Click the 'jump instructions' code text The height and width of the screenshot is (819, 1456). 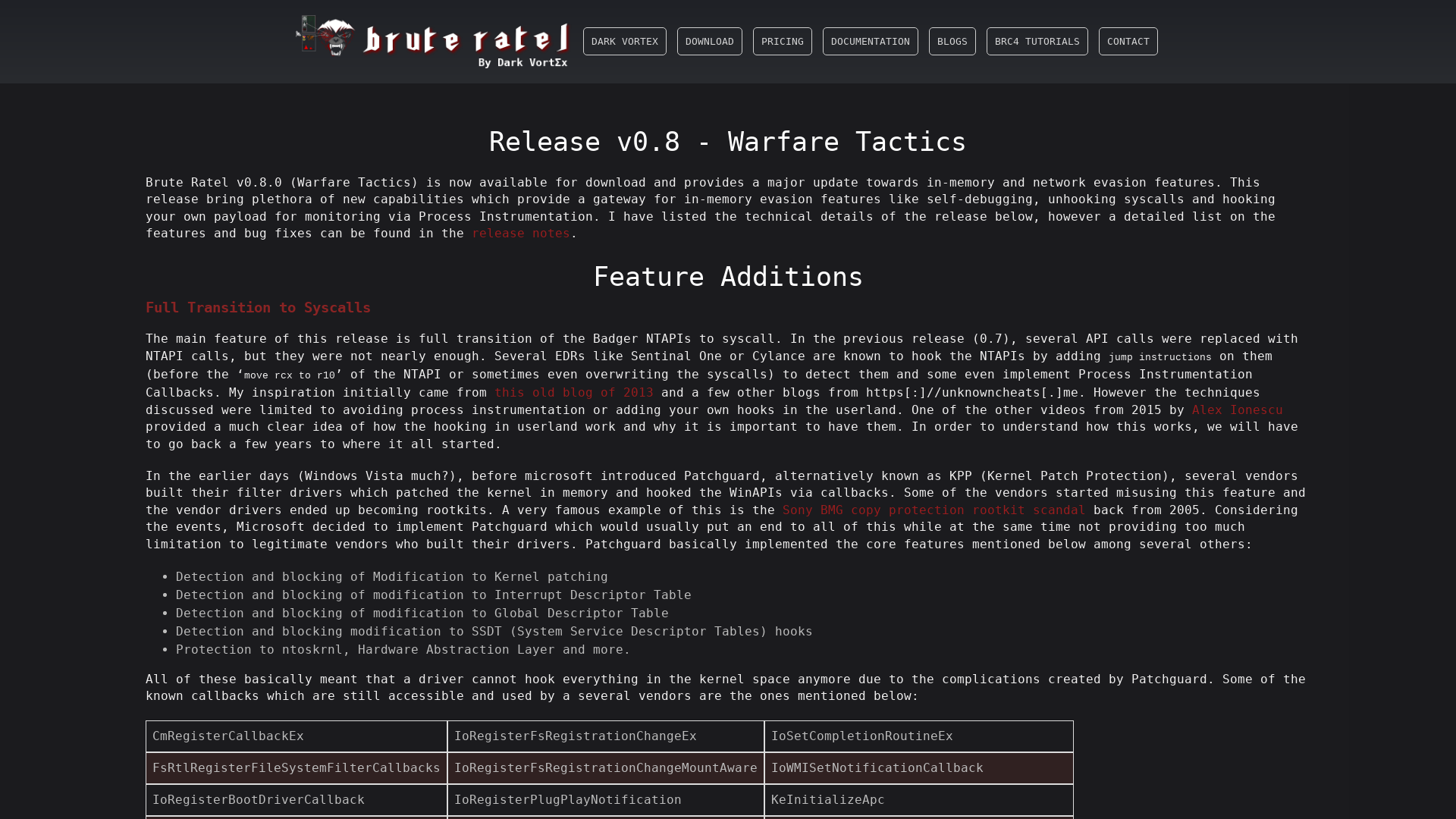tap(1159, 357)
